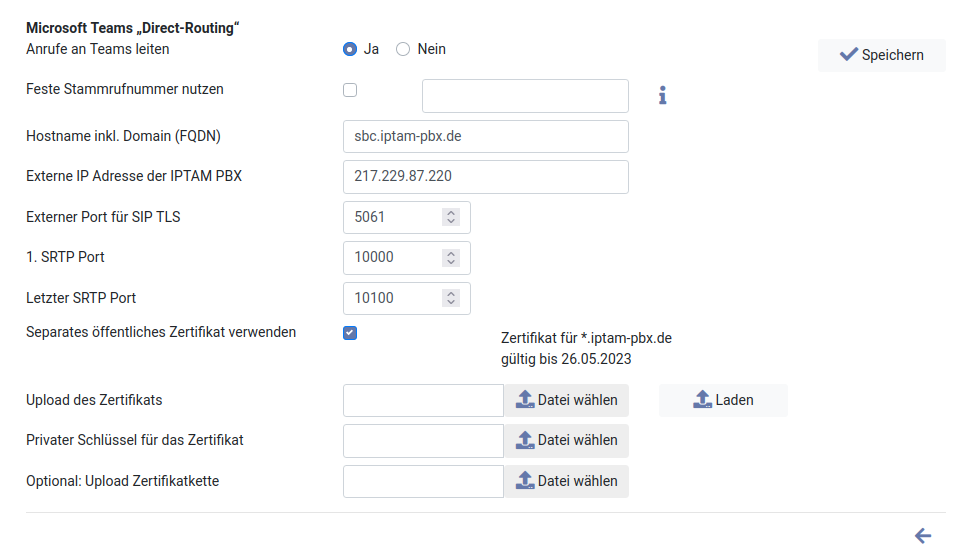This screenshot has width=964, height=556.
Task: Click the Speichern button
Action: pyautogui.click(x=881, y=55)
